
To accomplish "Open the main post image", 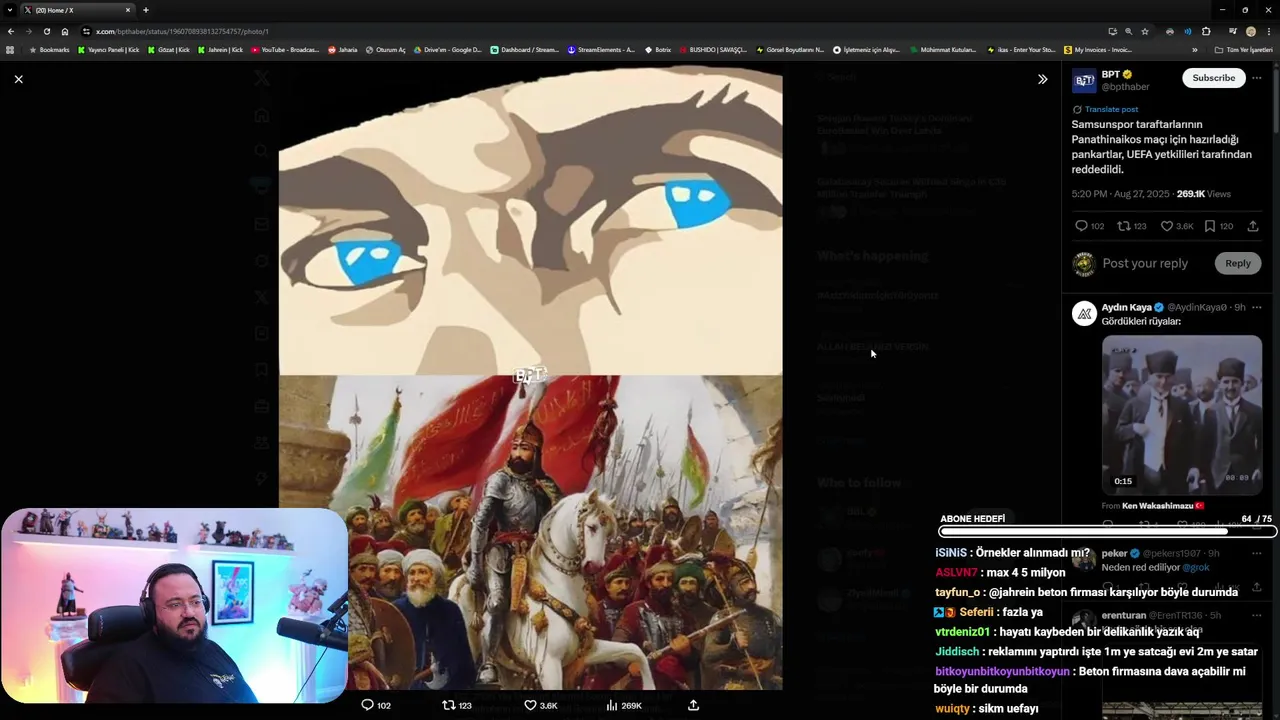I will pyautogui.click(x=530, y=377).
